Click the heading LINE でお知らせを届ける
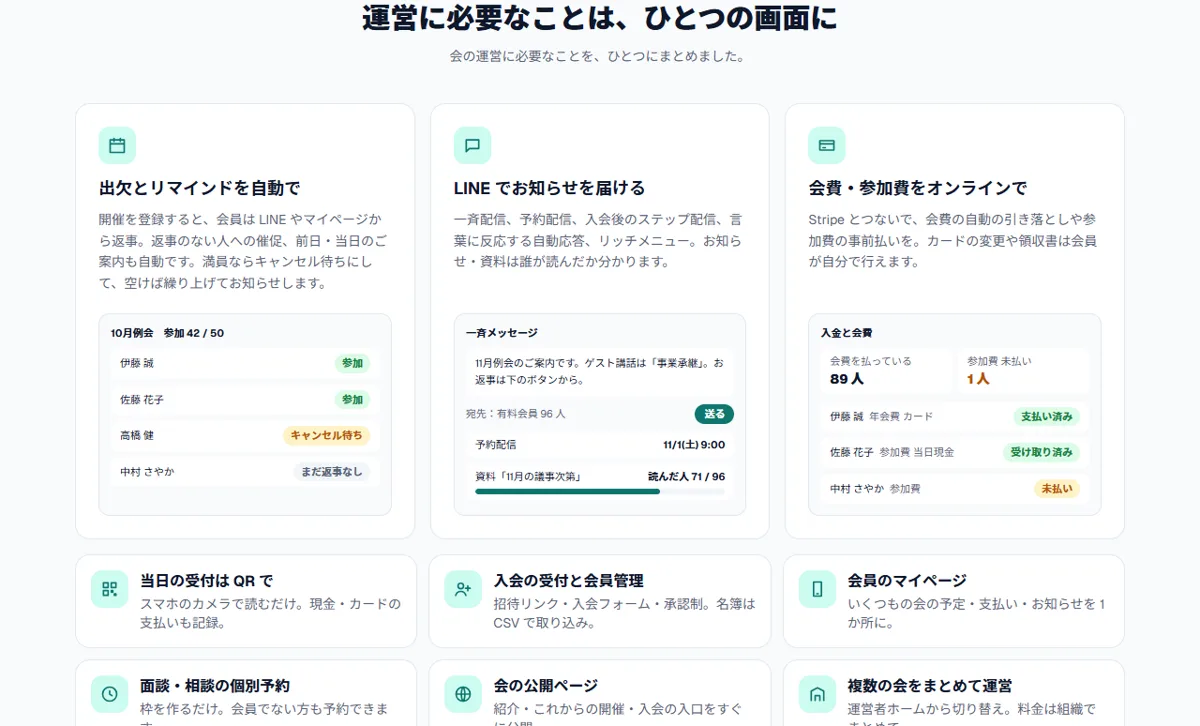The width and height of the screenshot is (1200, 726). tap(550, 188)
